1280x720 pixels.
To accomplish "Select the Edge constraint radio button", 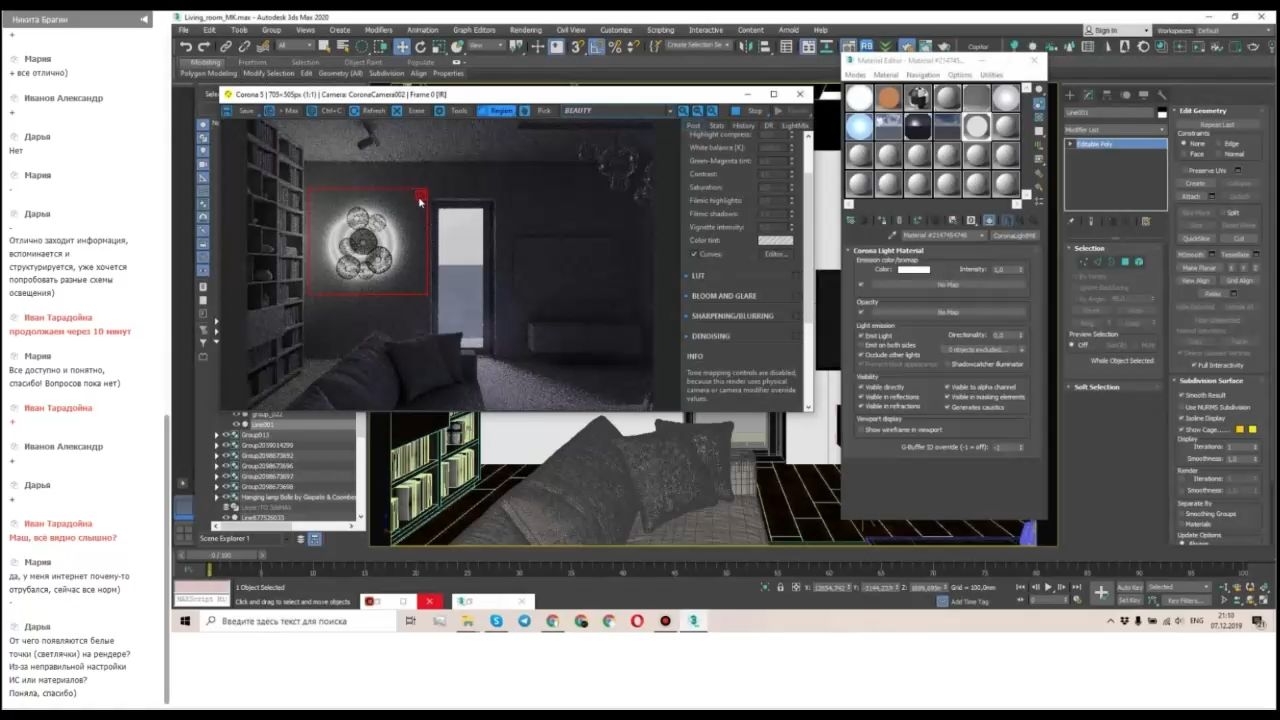I will 1218,144.
